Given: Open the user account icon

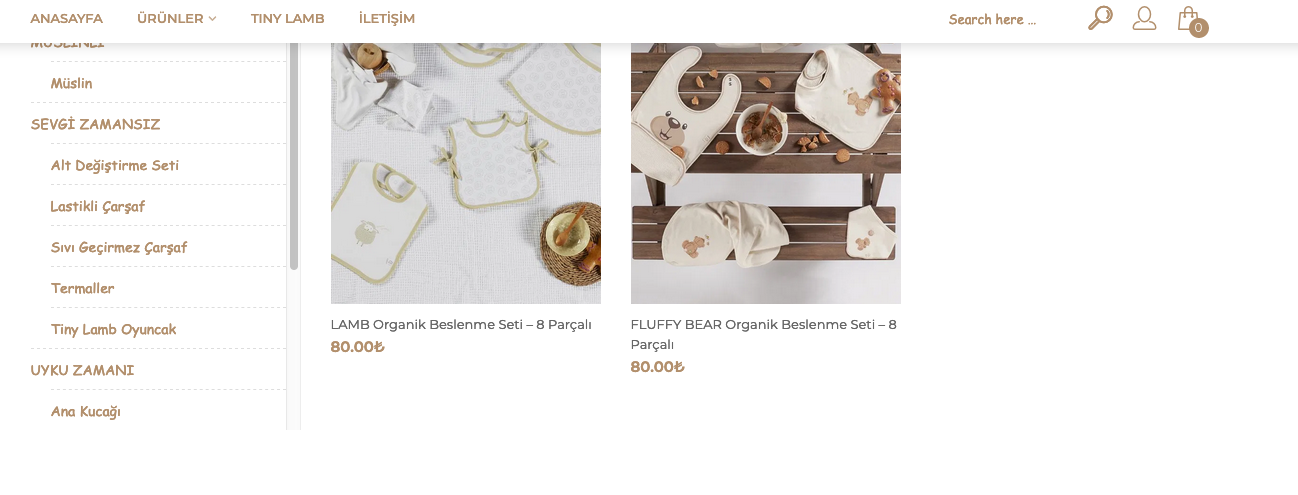Looking at the screenshot, I should 1144,18.
